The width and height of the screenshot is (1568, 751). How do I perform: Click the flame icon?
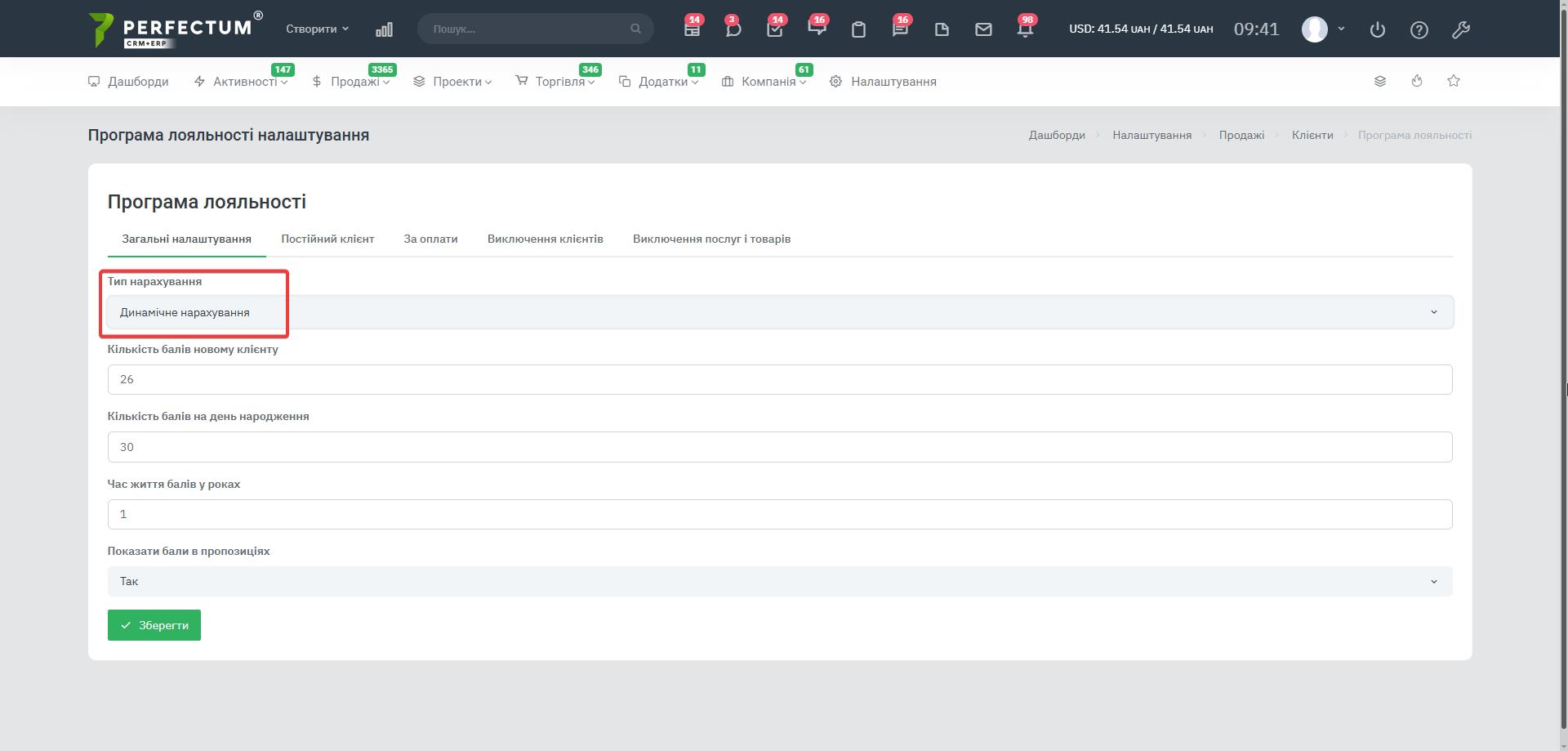1417,81
